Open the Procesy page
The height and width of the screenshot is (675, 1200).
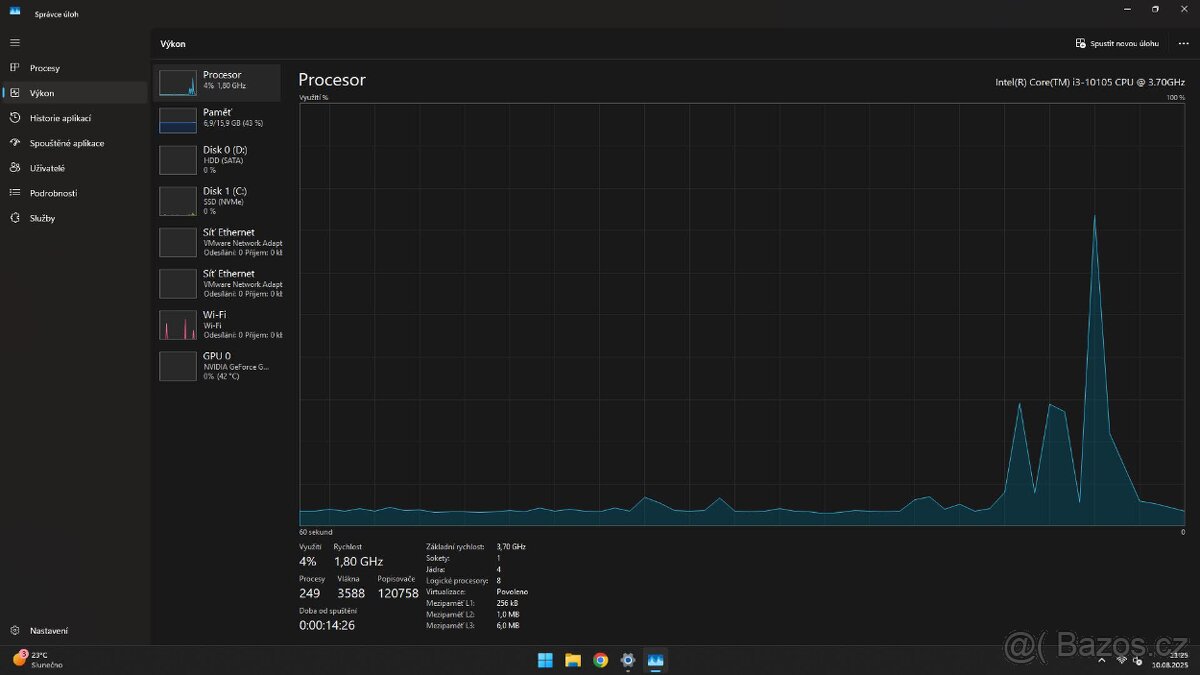coord(45,68)
